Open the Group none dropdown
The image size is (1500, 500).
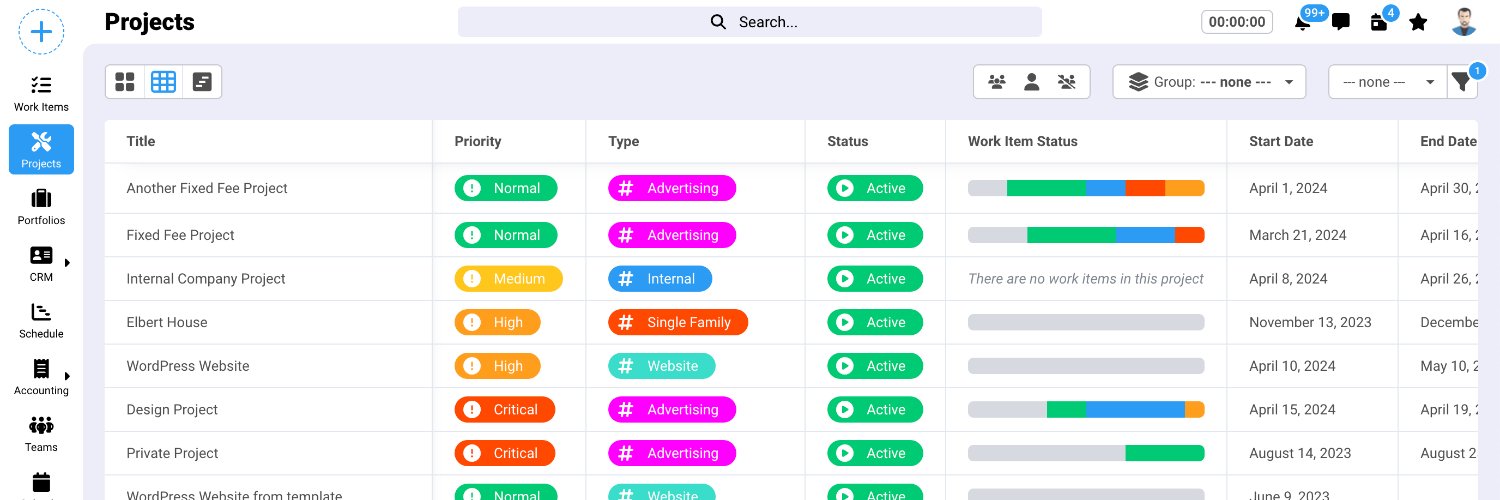1209,82
